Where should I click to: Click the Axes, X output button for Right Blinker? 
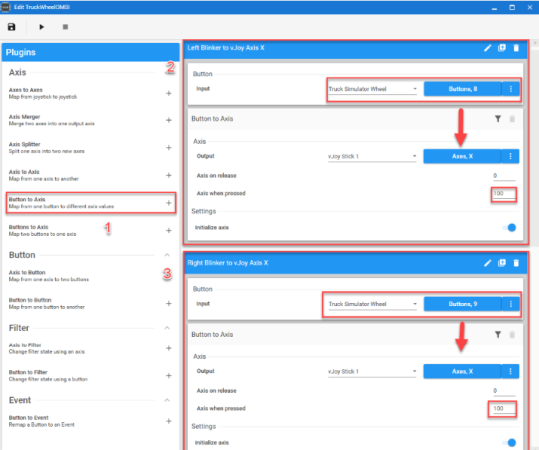(462, 371)
